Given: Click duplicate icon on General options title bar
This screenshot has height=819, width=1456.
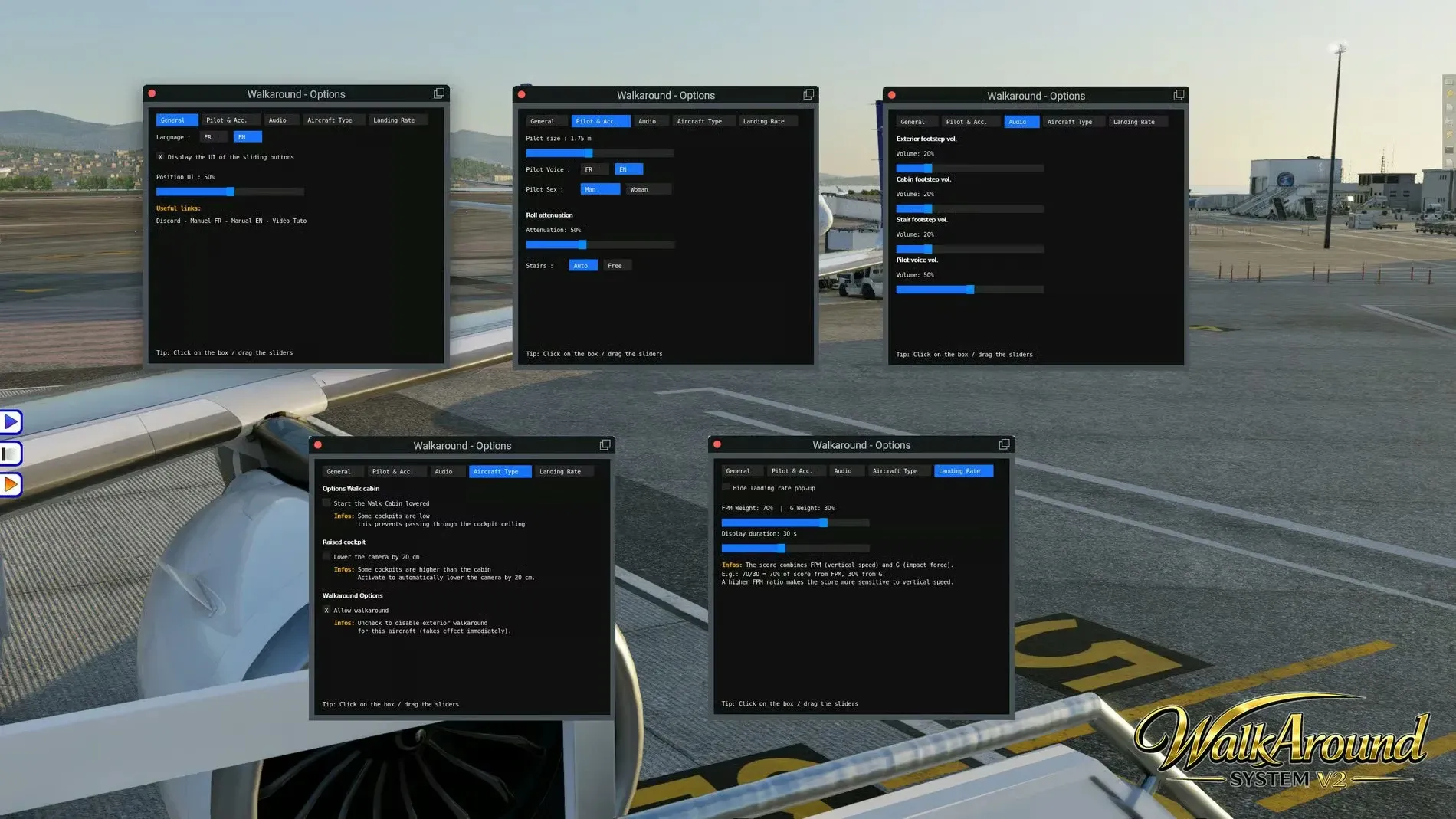Looking at the screenshot, I should click(438, 93).
